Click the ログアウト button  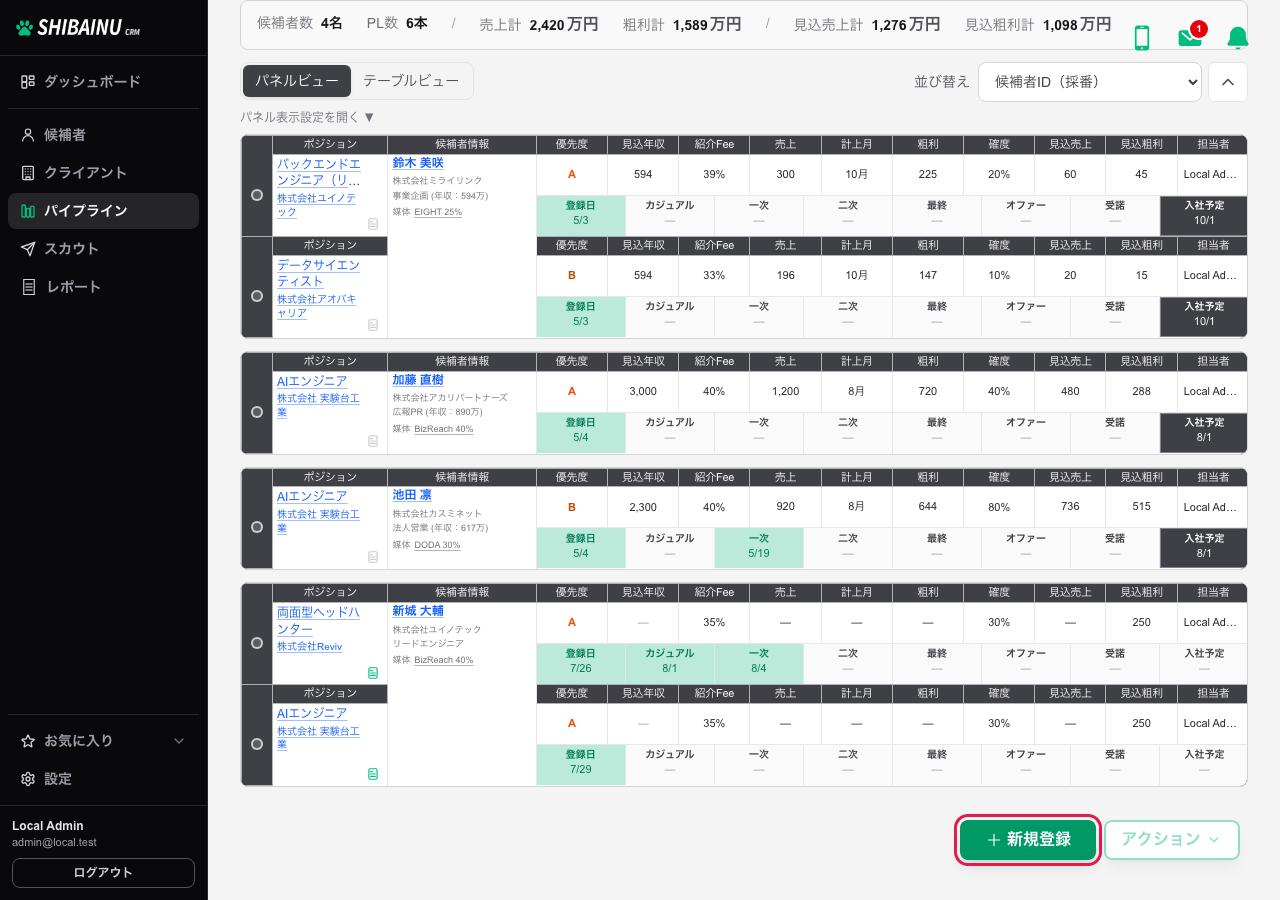point(103,873)
